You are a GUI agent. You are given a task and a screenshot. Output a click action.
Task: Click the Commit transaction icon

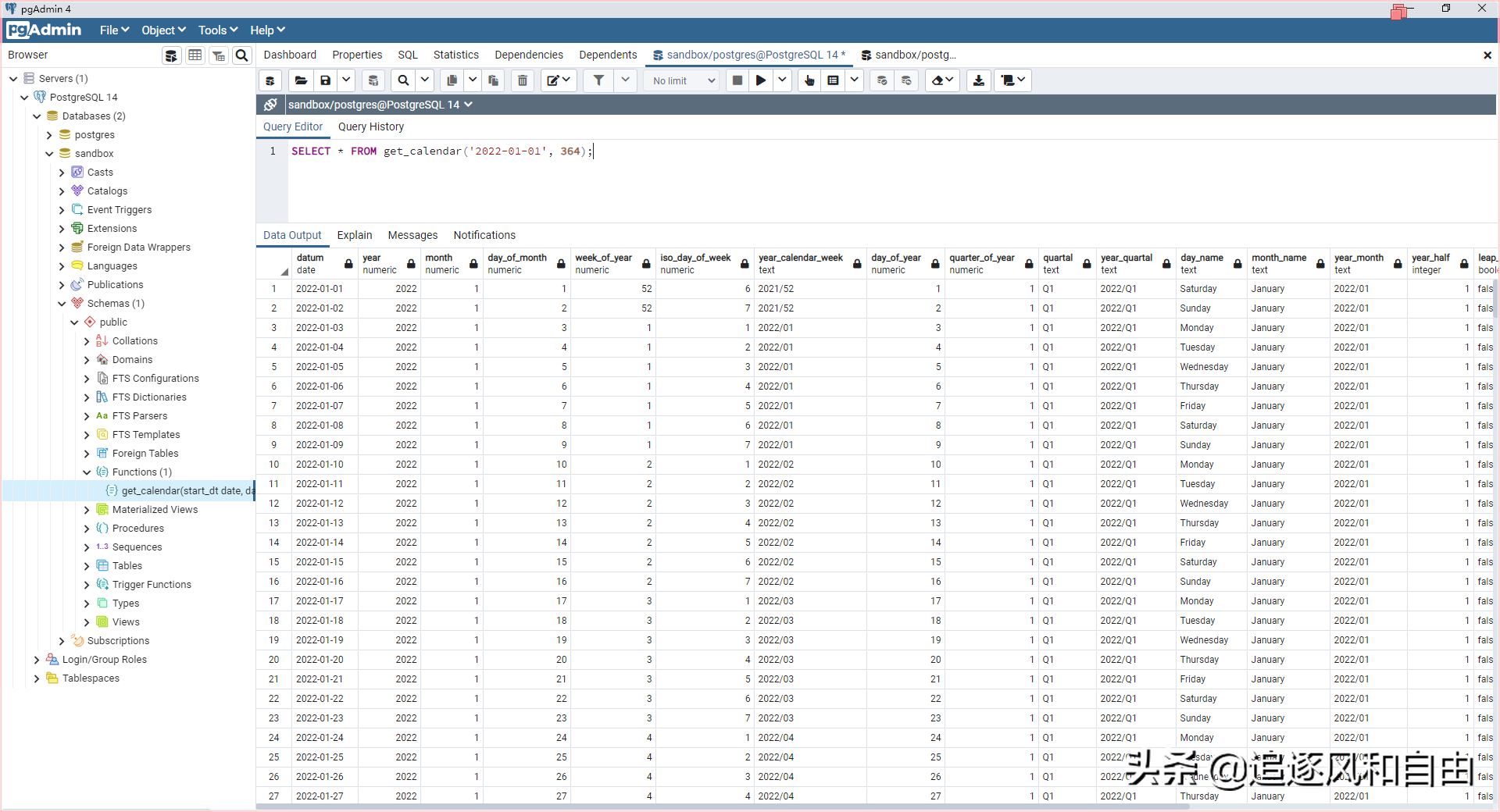tap(882, 80)
